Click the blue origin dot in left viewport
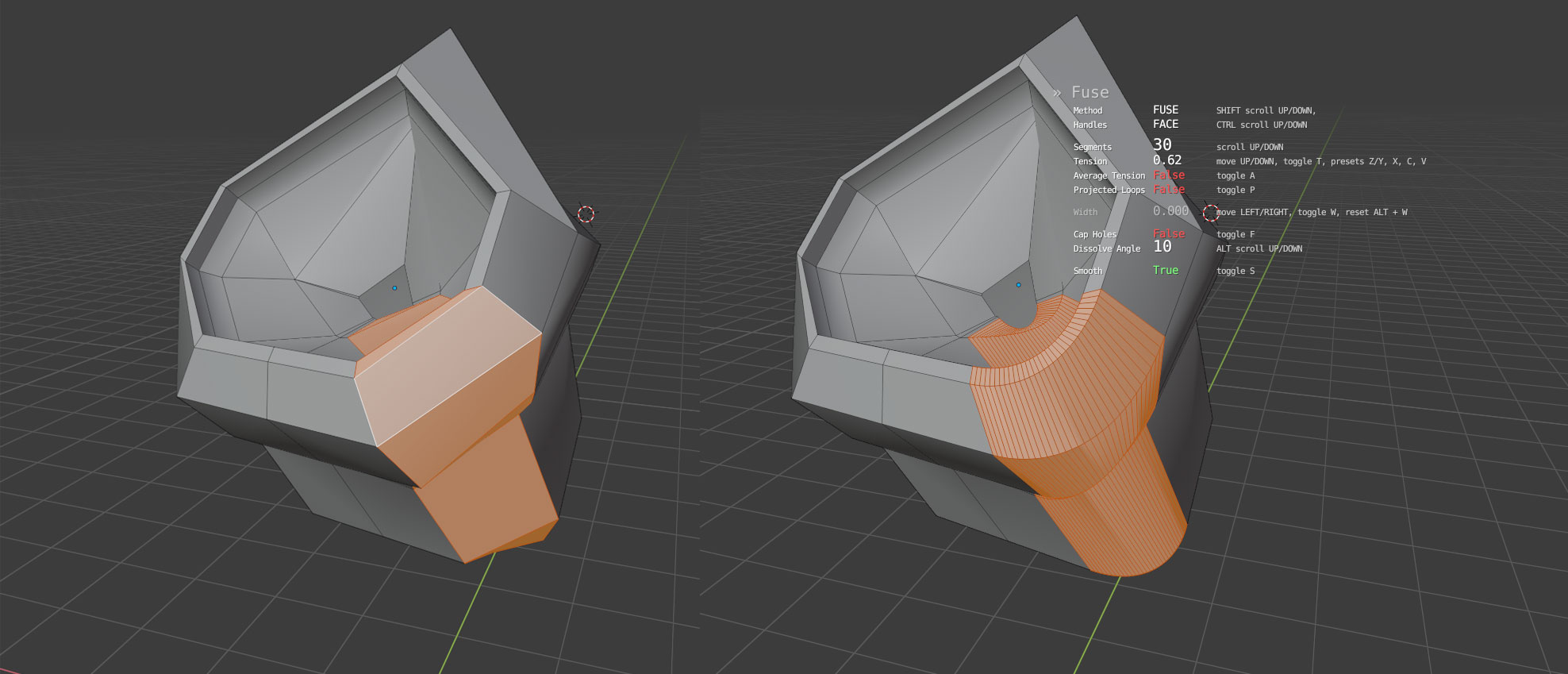 (394, 287)
